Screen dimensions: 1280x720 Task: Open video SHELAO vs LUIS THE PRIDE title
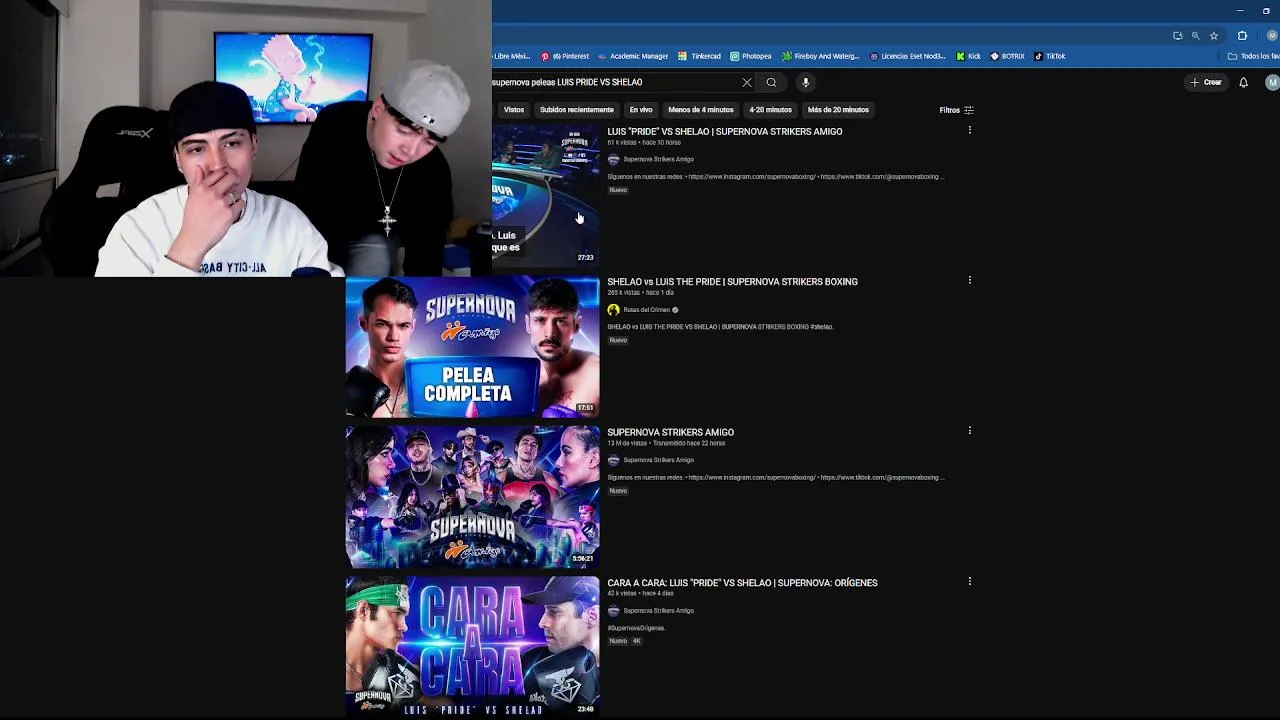[732, 282]
